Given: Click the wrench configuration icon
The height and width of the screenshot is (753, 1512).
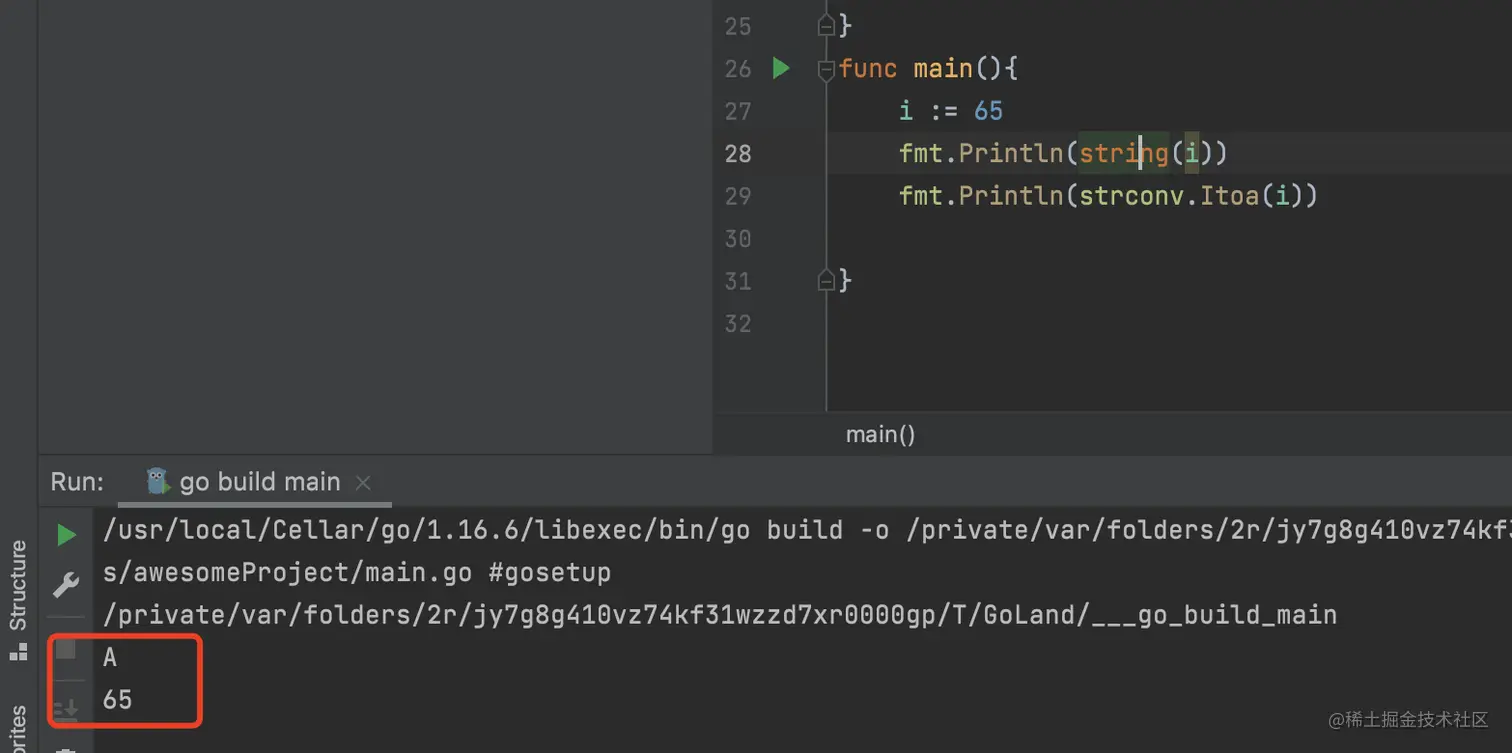Looking at the screenshot, I should point(66,584).
